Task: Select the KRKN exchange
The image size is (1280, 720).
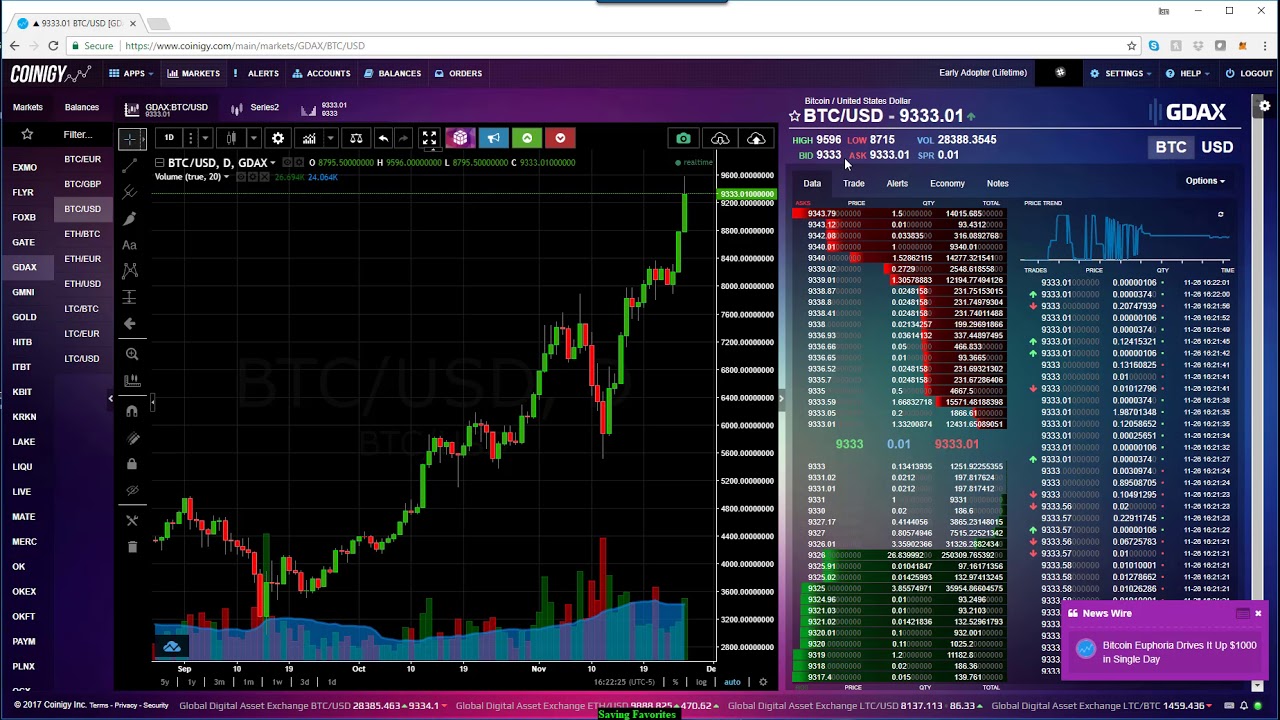Action: click(x=24, y=417)
